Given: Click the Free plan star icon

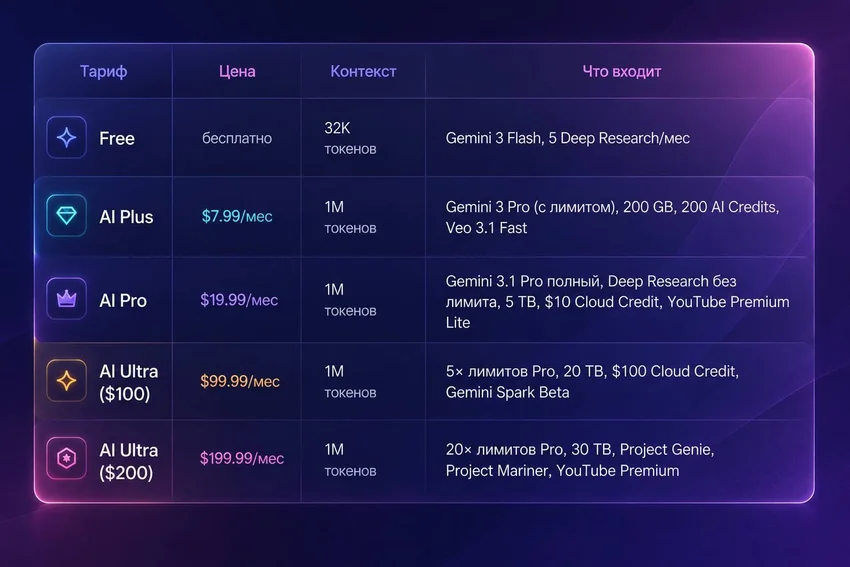Looking at the screenshot, I should tap(67, 138).
